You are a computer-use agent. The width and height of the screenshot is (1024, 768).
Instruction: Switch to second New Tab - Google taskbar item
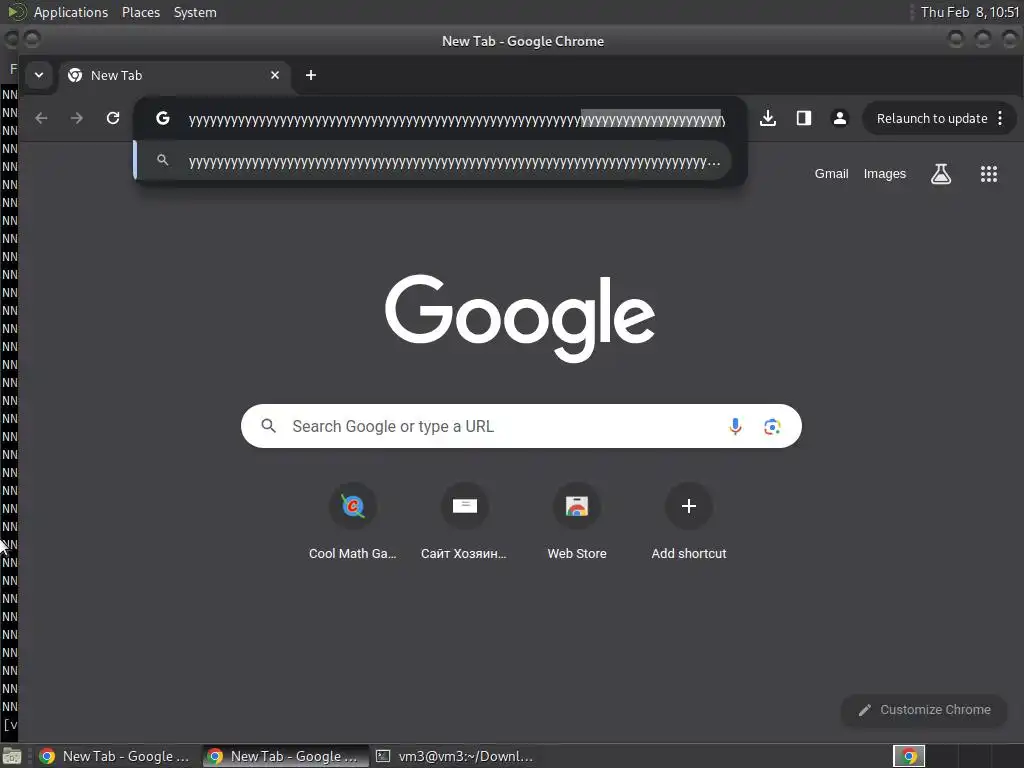click(285, 756)
